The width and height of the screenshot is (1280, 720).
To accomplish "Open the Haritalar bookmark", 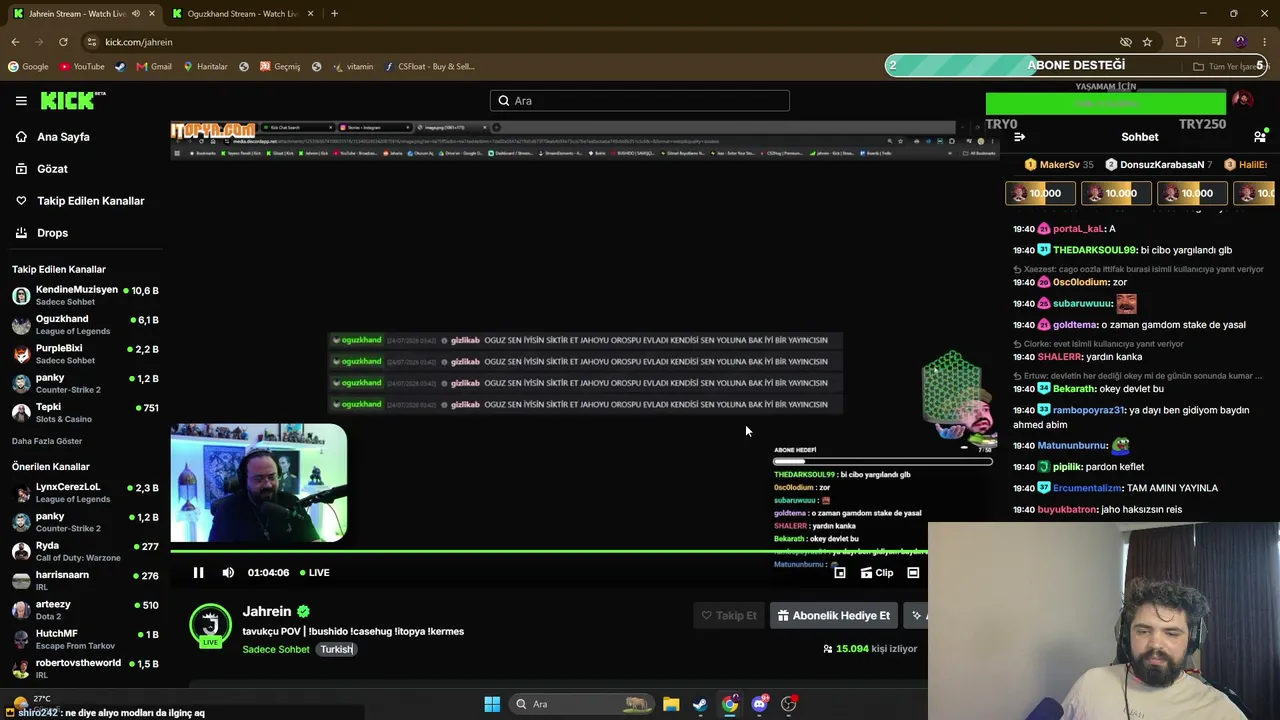I will pos(205,67).
